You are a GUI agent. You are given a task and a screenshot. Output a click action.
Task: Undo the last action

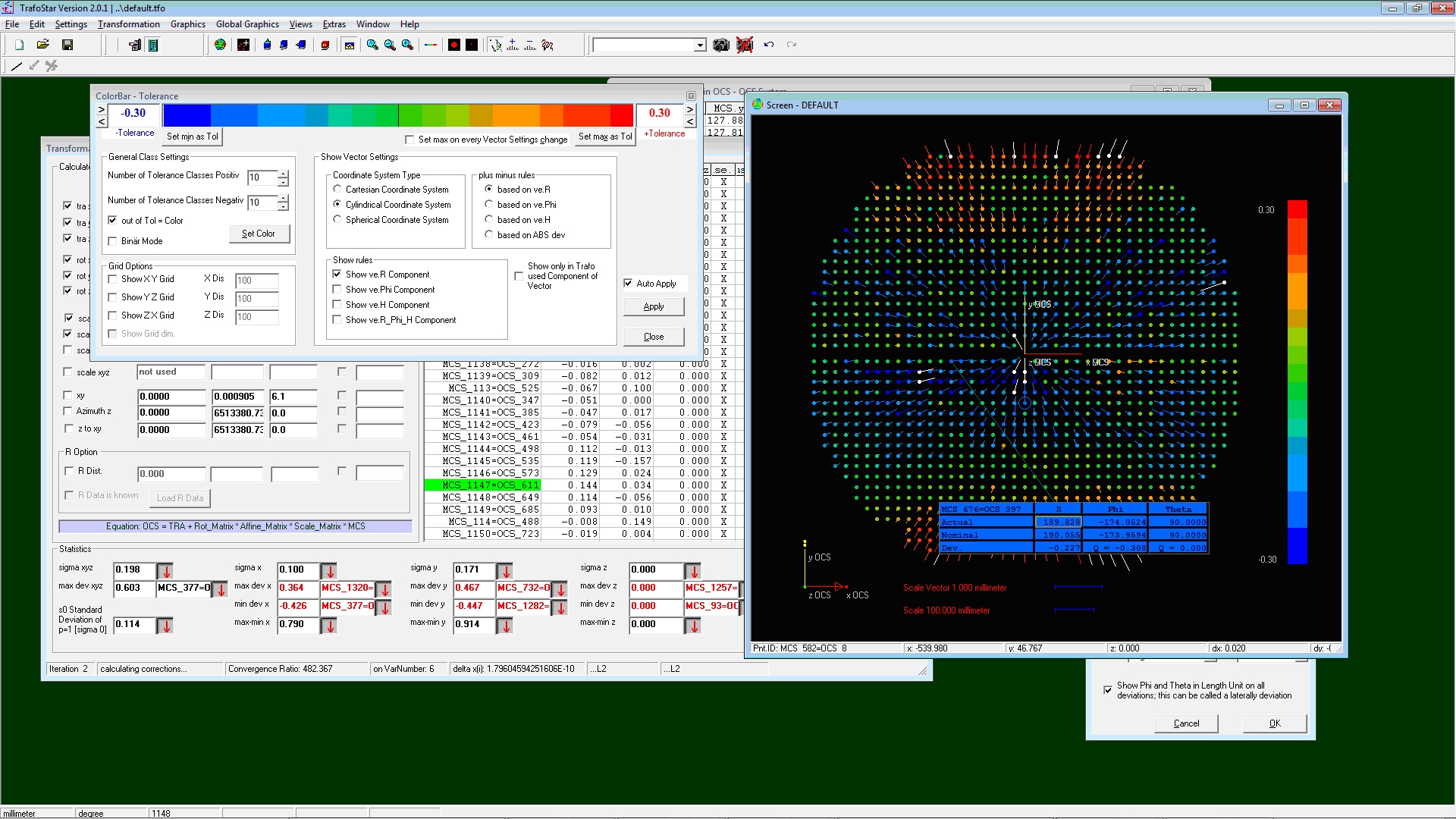click(x=769, y=45)
